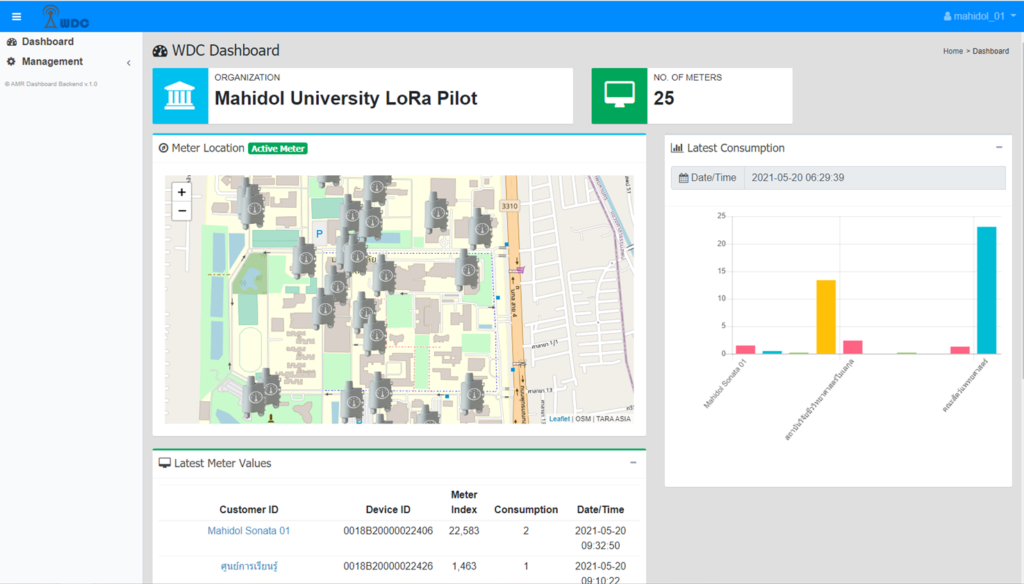The image size is (1024, 584).
Task: Toggle the hamburger sidebar menu
Action: (x=16, y=16)
